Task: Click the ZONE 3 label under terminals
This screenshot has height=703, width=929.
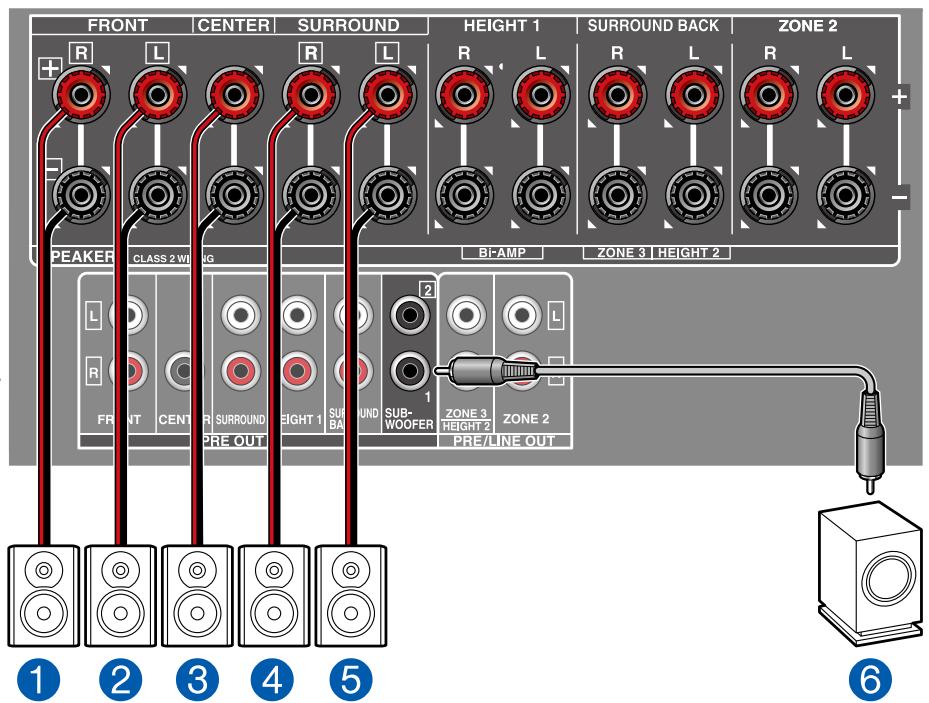Action: click(620, 253)
